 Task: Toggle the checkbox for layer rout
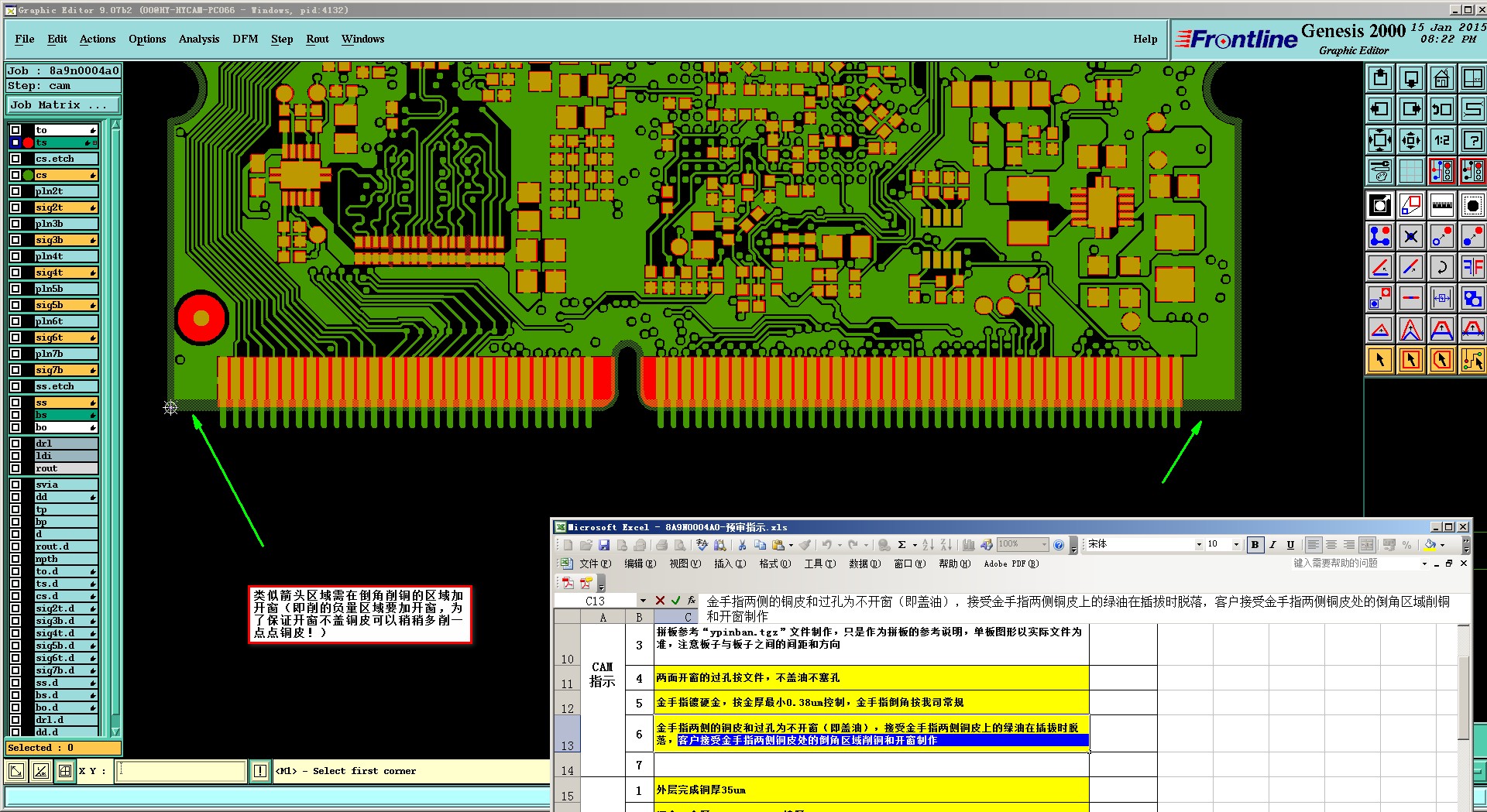tap(15, 468)
